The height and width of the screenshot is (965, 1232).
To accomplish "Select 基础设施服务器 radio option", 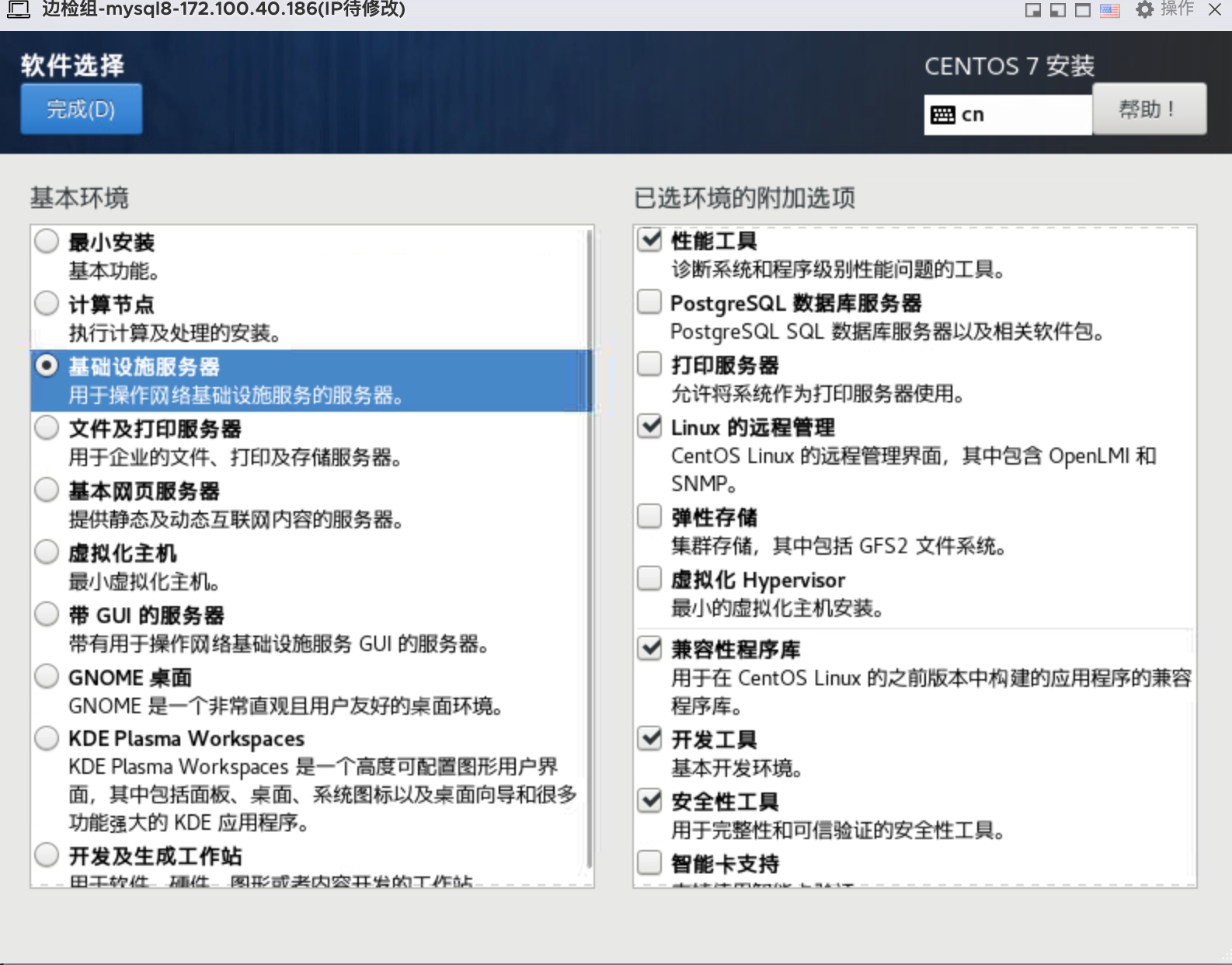I will [x=47, y=365].
